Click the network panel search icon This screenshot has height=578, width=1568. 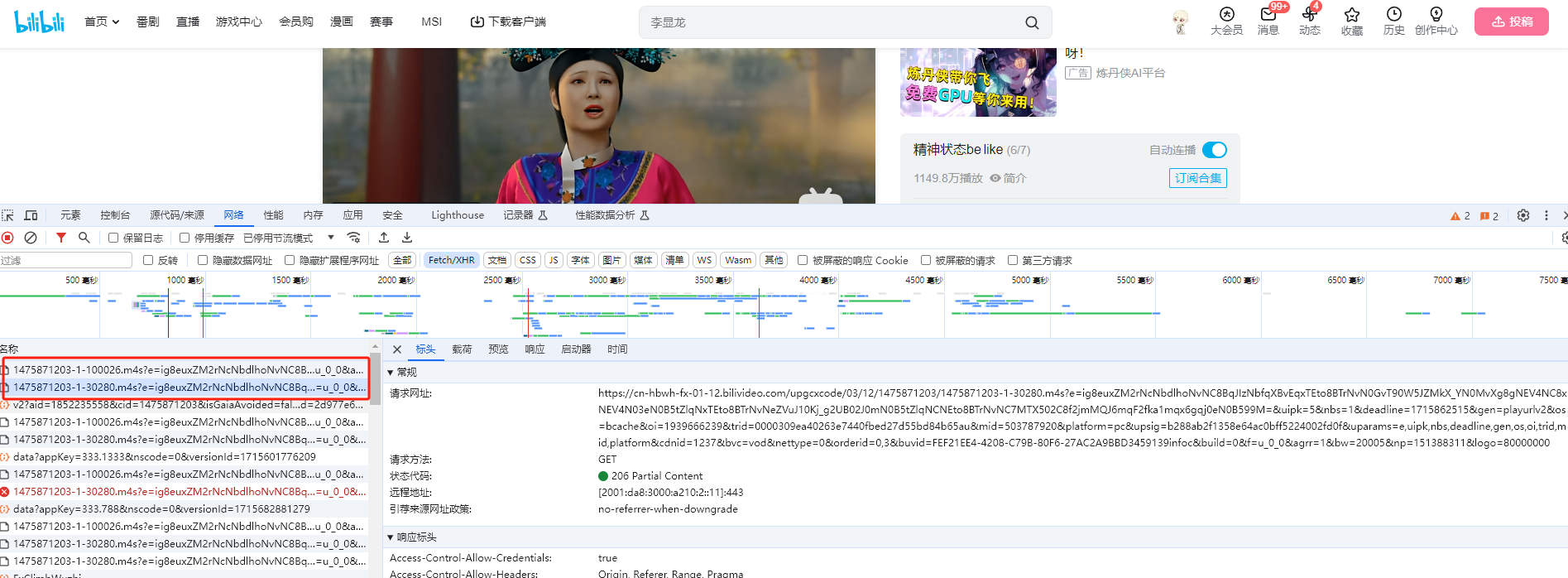coord(84,238)
